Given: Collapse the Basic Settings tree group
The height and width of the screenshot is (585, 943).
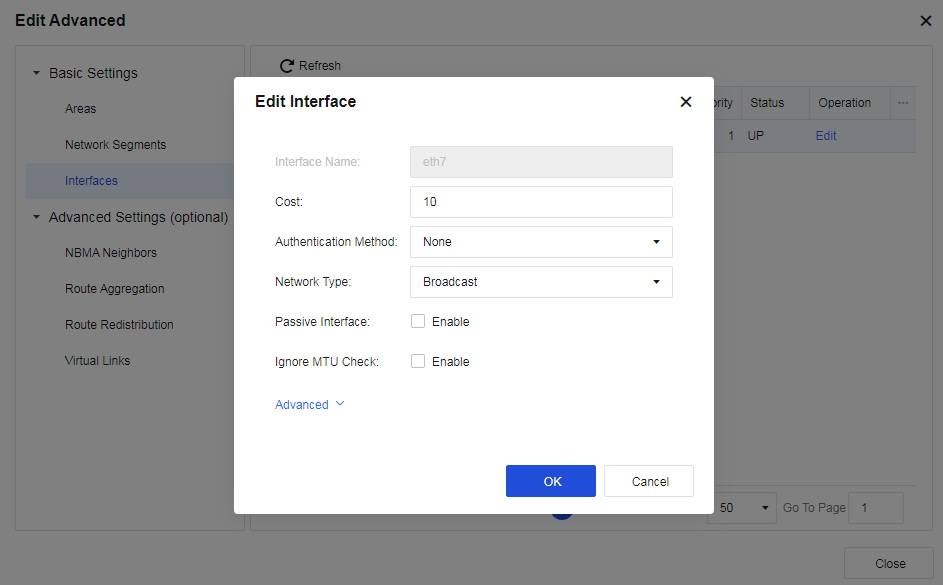Looking at the screenshot, I should pos(37,73).
